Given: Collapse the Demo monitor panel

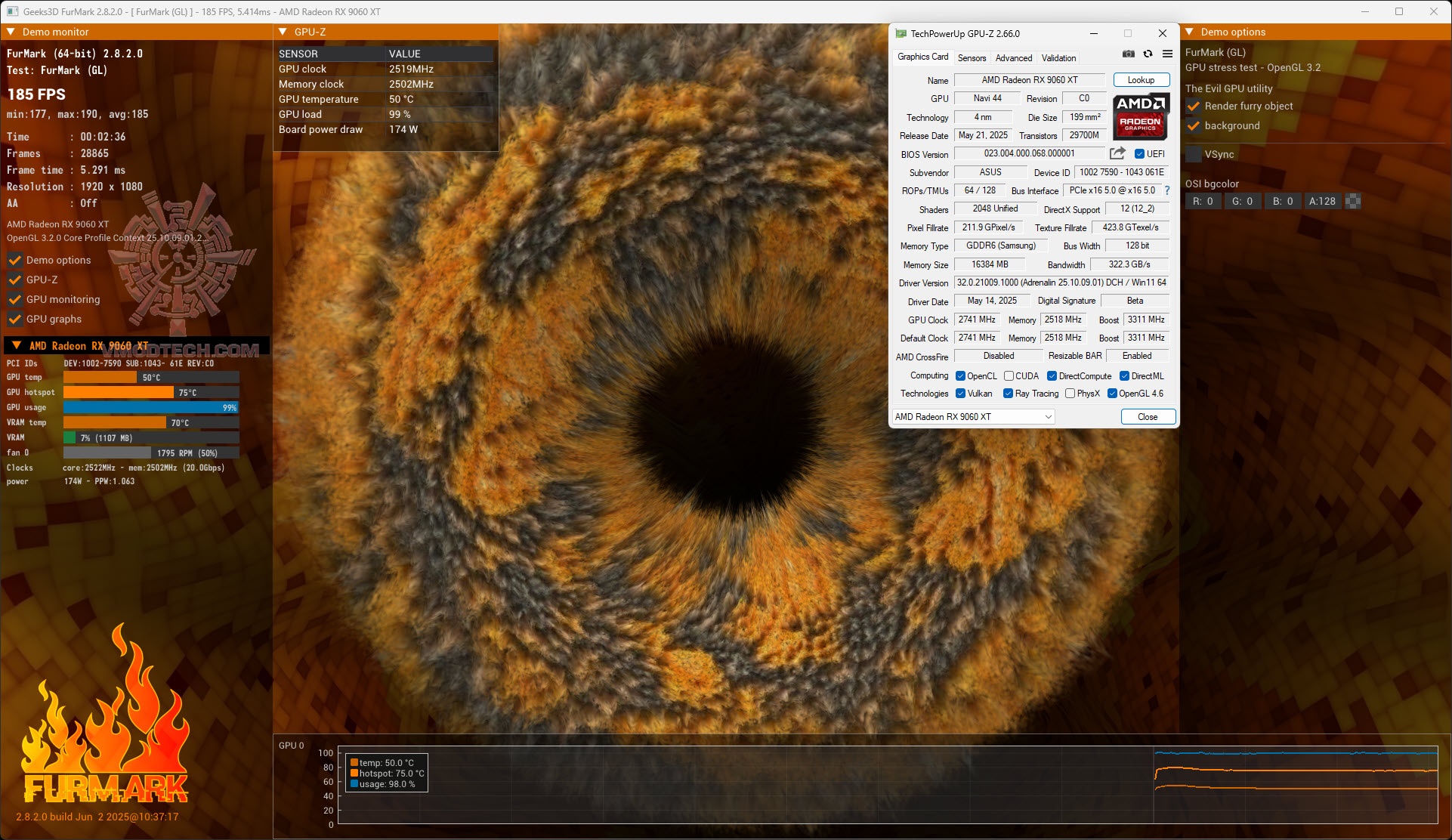Looking at the screenshot, I should [11, 32].
